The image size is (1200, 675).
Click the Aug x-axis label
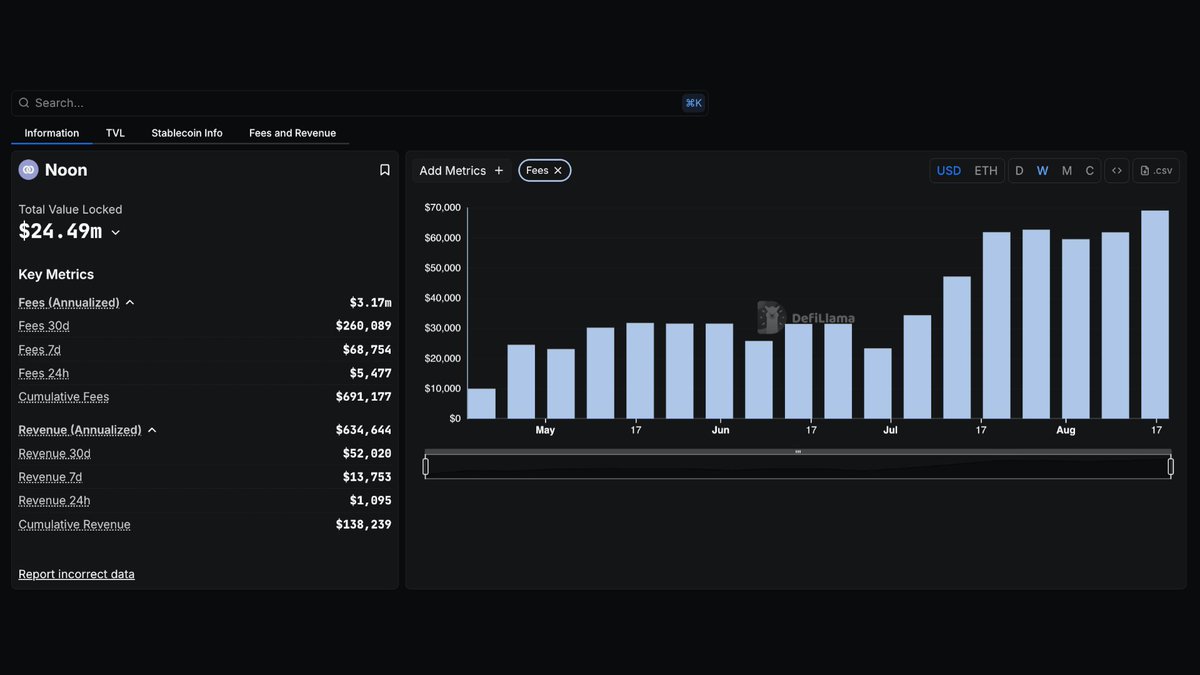[x=1066, y=430]
